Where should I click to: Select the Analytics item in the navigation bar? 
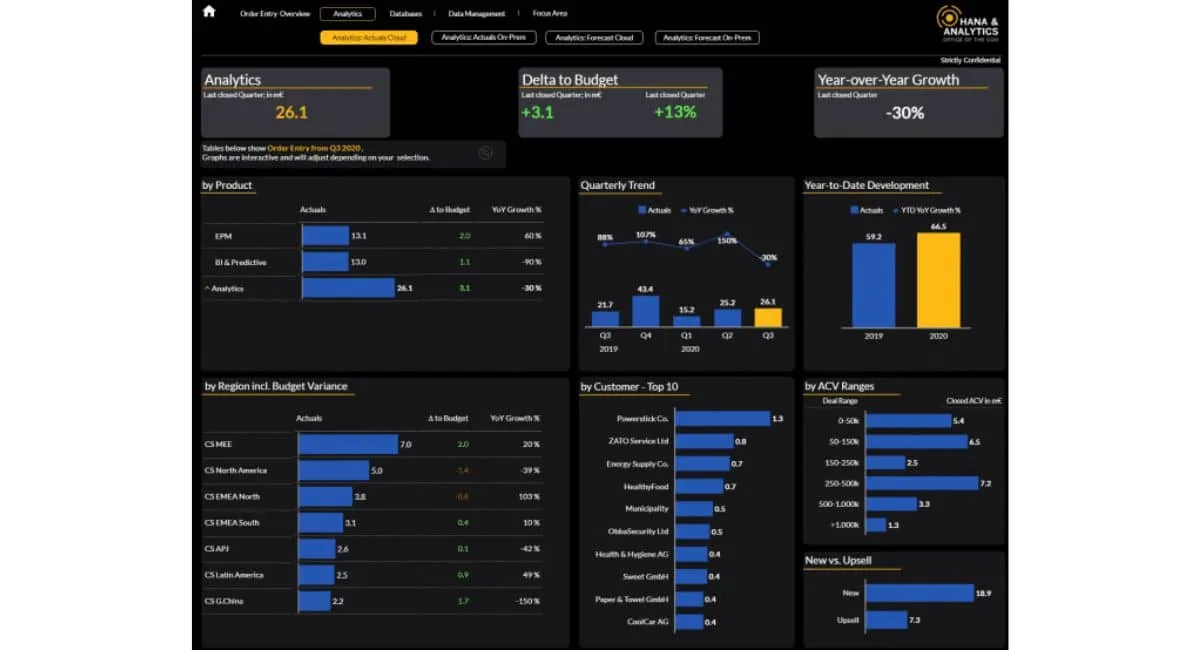pyautogui.click(x=347, y=13)
